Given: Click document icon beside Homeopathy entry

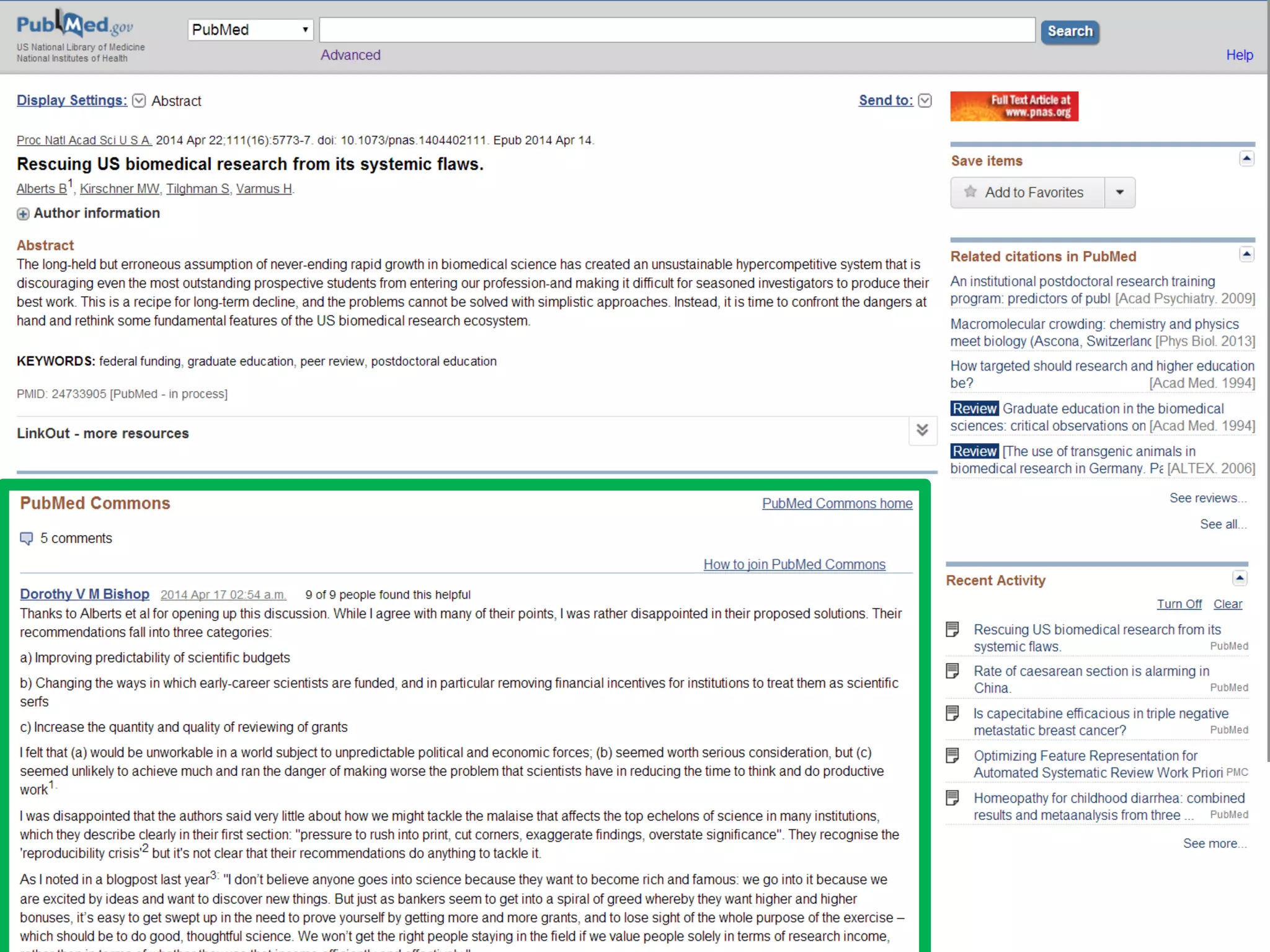Looking at the screenshot, I should coord(952,798).
